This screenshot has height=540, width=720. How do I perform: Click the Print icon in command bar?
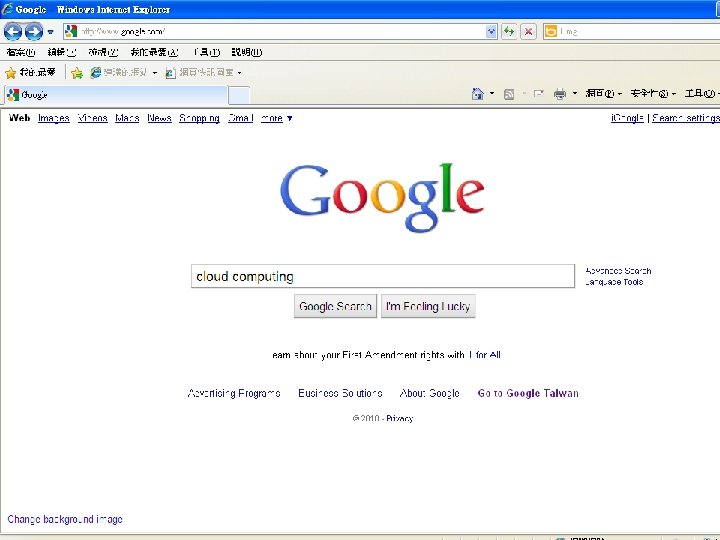560,94
